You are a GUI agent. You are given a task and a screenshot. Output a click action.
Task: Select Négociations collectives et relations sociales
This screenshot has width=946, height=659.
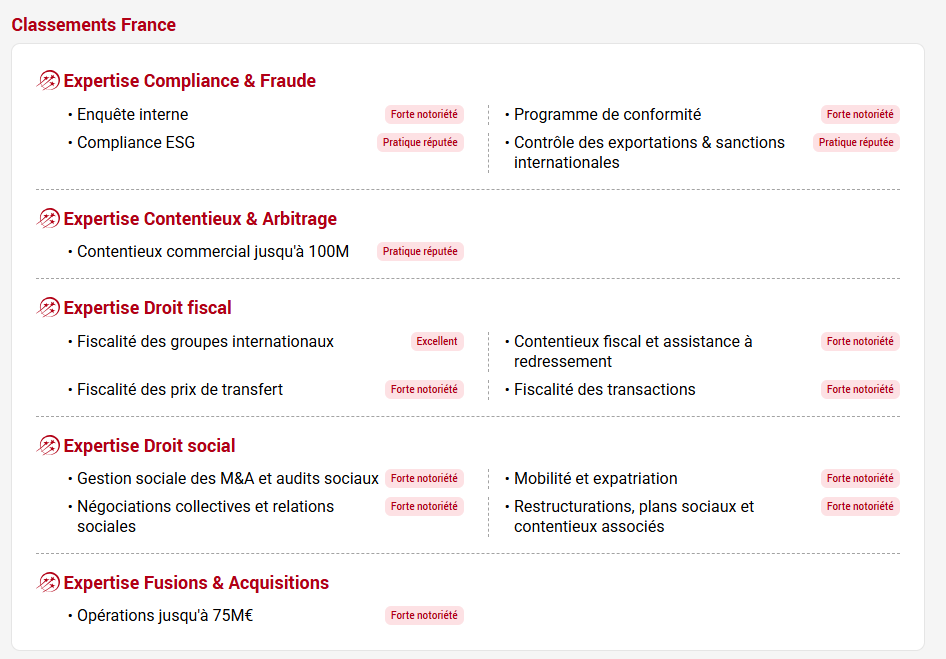[x=205, y=516]
